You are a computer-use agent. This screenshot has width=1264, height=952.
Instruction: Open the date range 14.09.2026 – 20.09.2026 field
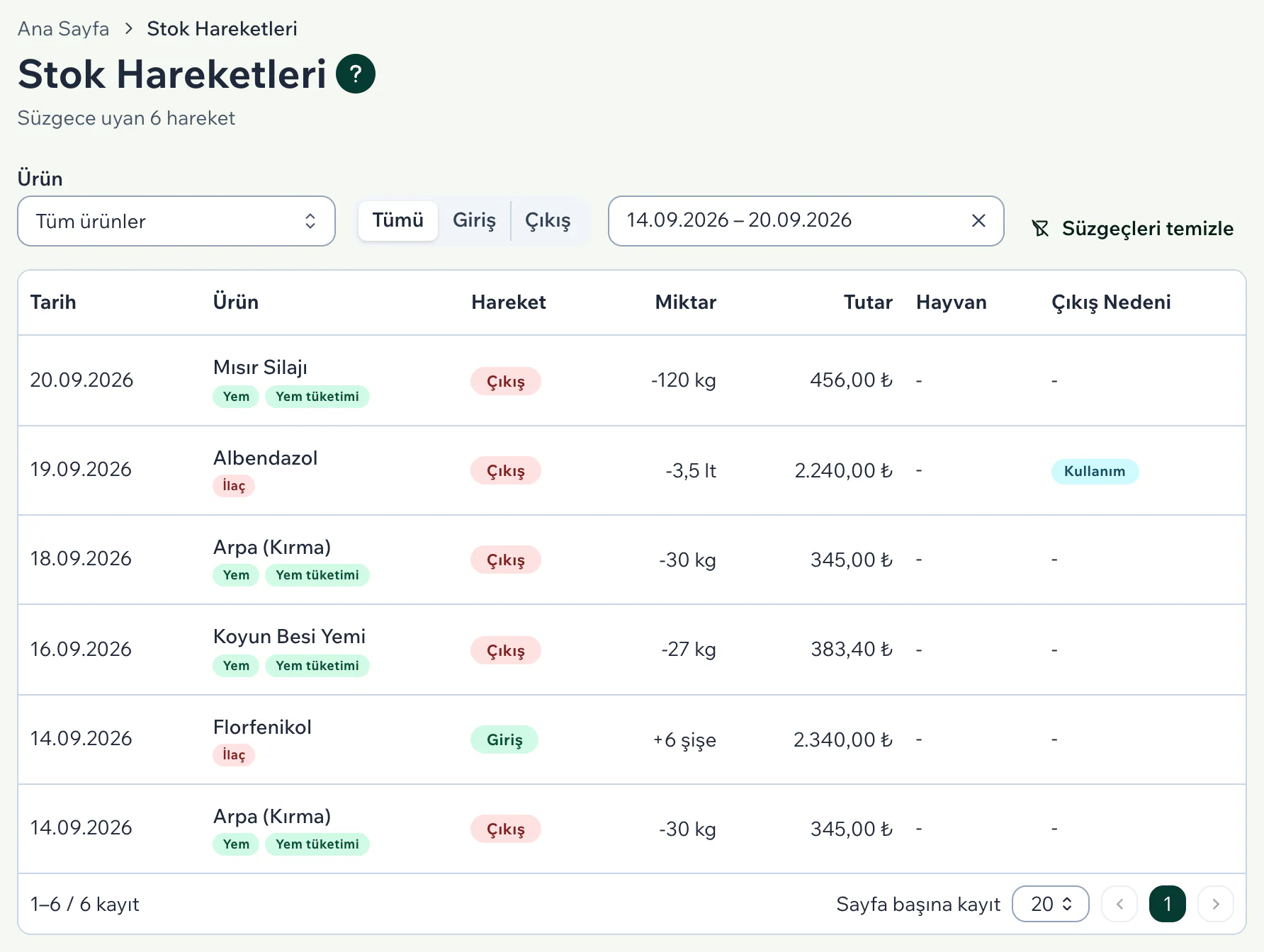806,221
